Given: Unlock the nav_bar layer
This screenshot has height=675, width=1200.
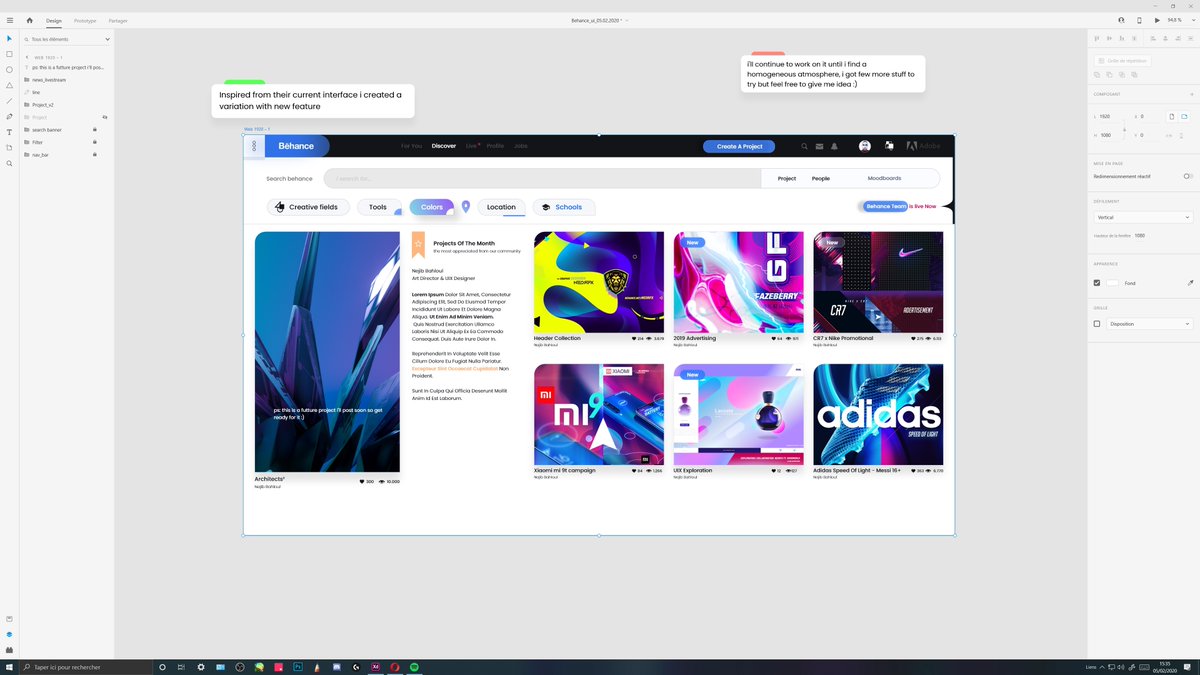Looking at the screenshot, I should coord(94,155).
